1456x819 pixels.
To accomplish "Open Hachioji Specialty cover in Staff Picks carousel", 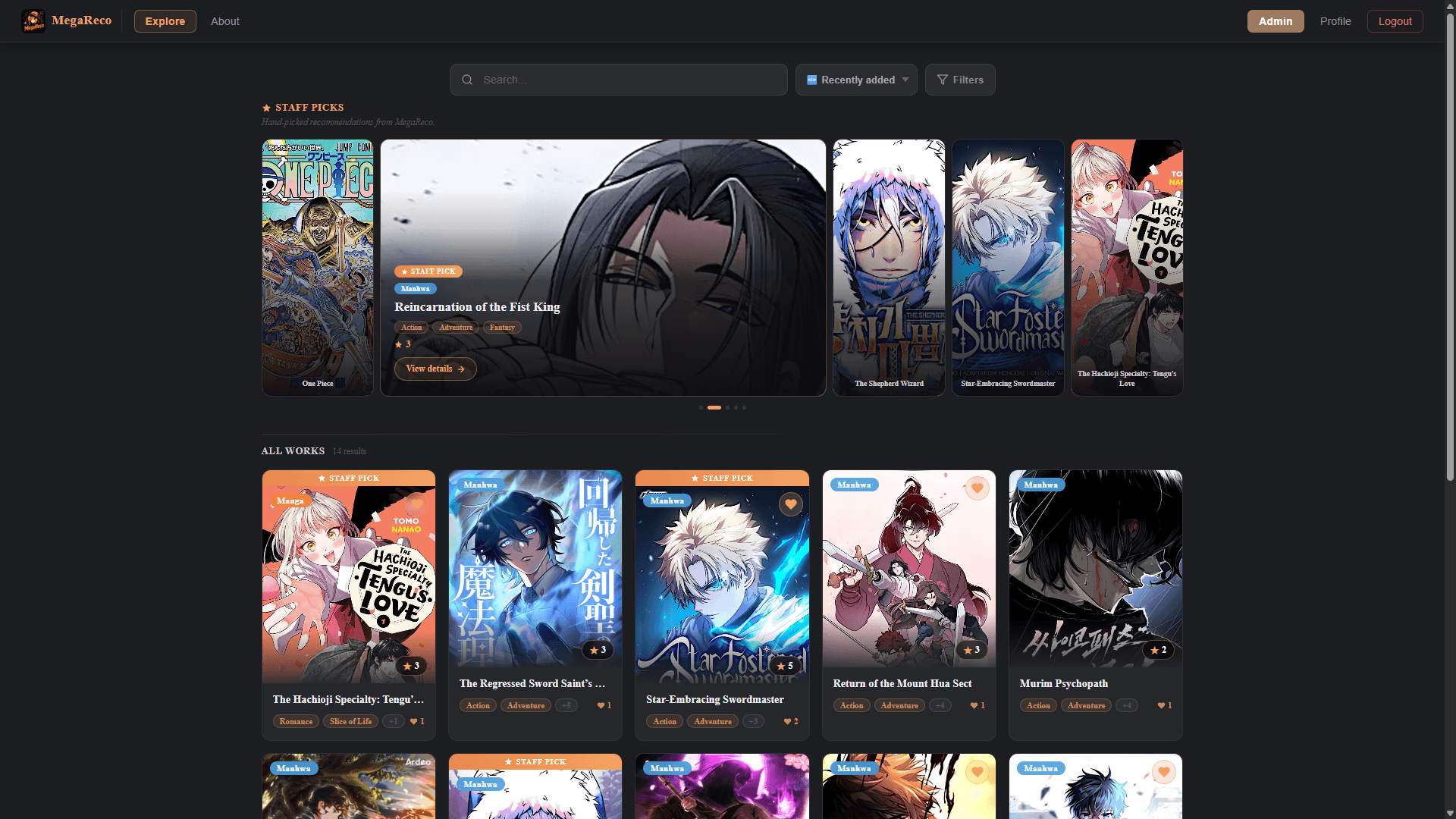I will (x=1127, y=268).
